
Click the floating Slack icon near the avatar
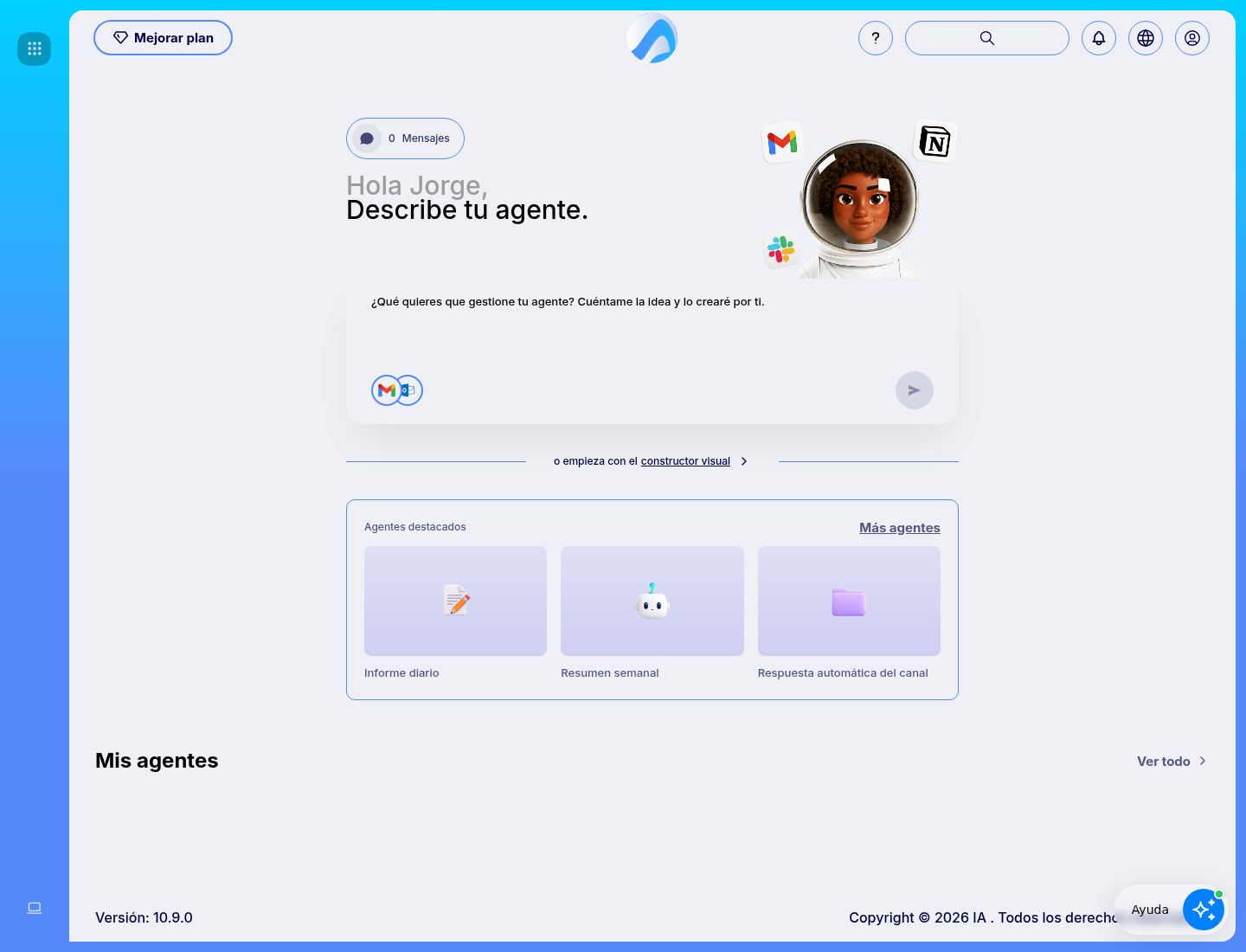click(780, 250)
